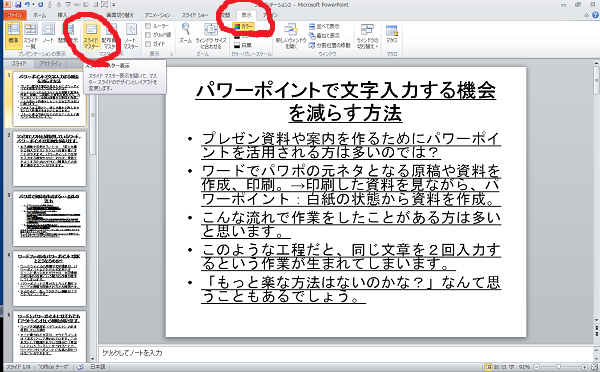Click the スライド 1/9 status indicator
This screenshot has width=600, height=372.
point(18,367)
